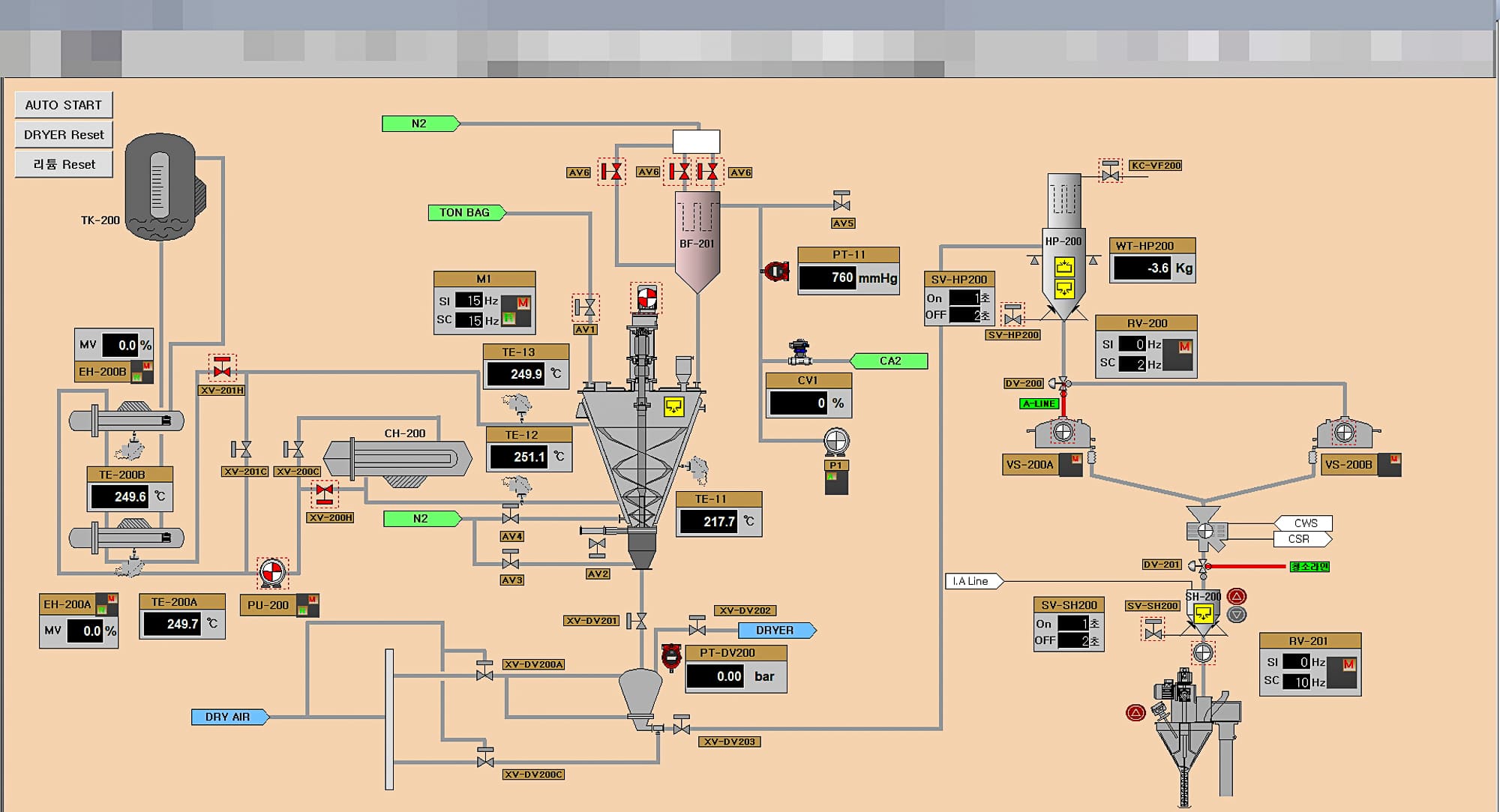Click the AUTO START button

coord(64,105)
